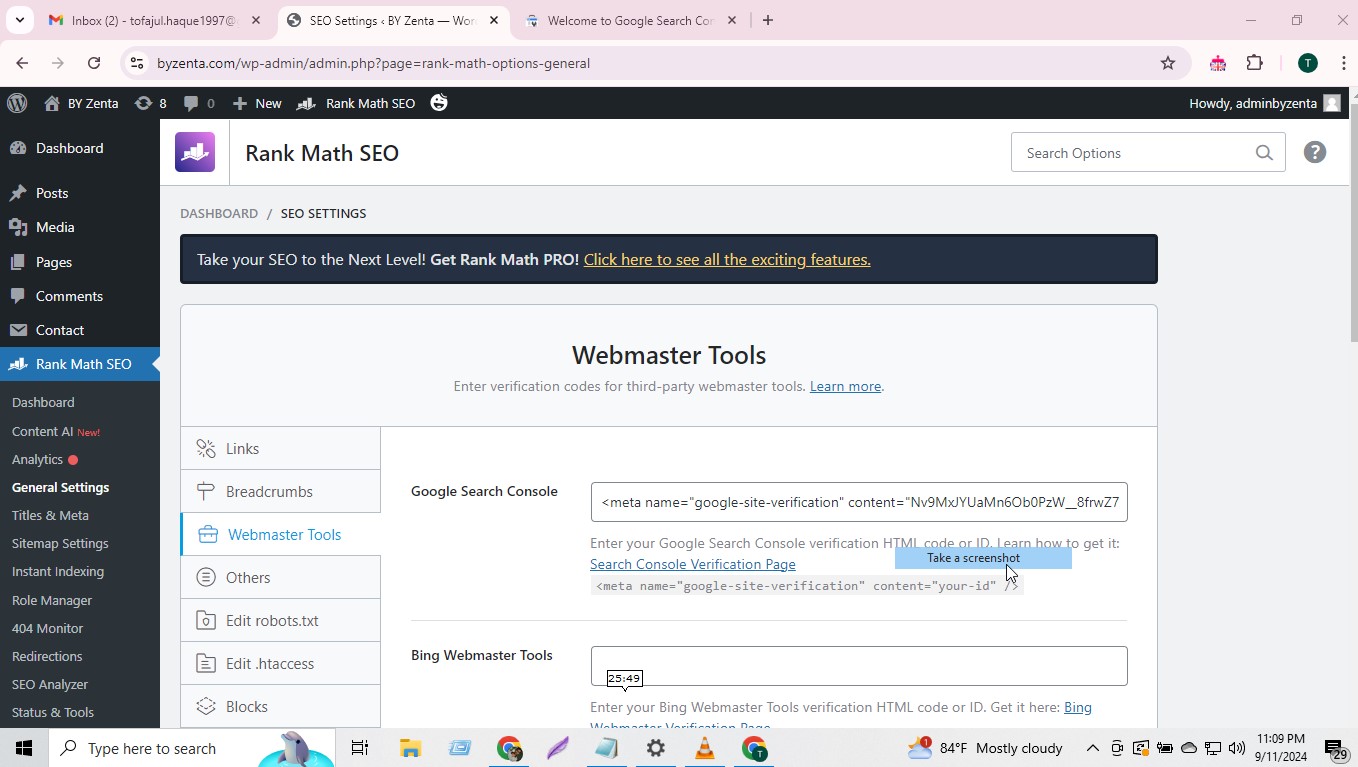Click the address bar URL
The height and width of the screenshot is (767, 1358).
[x=373, y=63]
